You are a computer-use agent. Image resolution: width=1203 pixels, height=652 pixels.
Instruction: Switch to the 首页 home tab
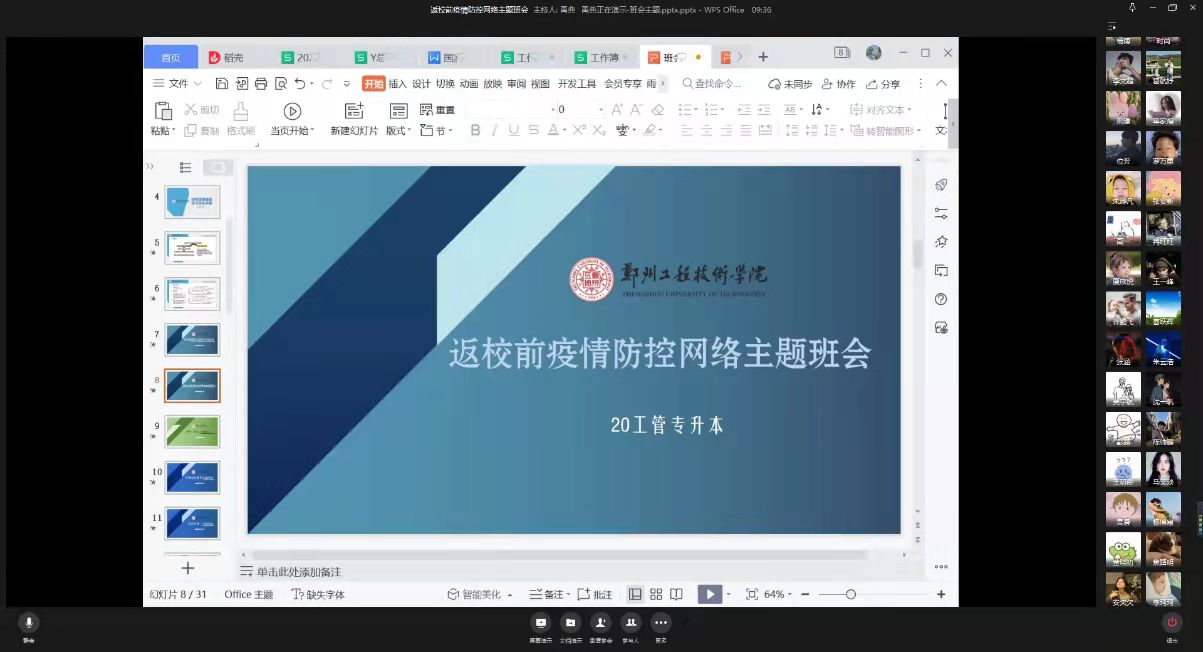[x=171, y=57]
